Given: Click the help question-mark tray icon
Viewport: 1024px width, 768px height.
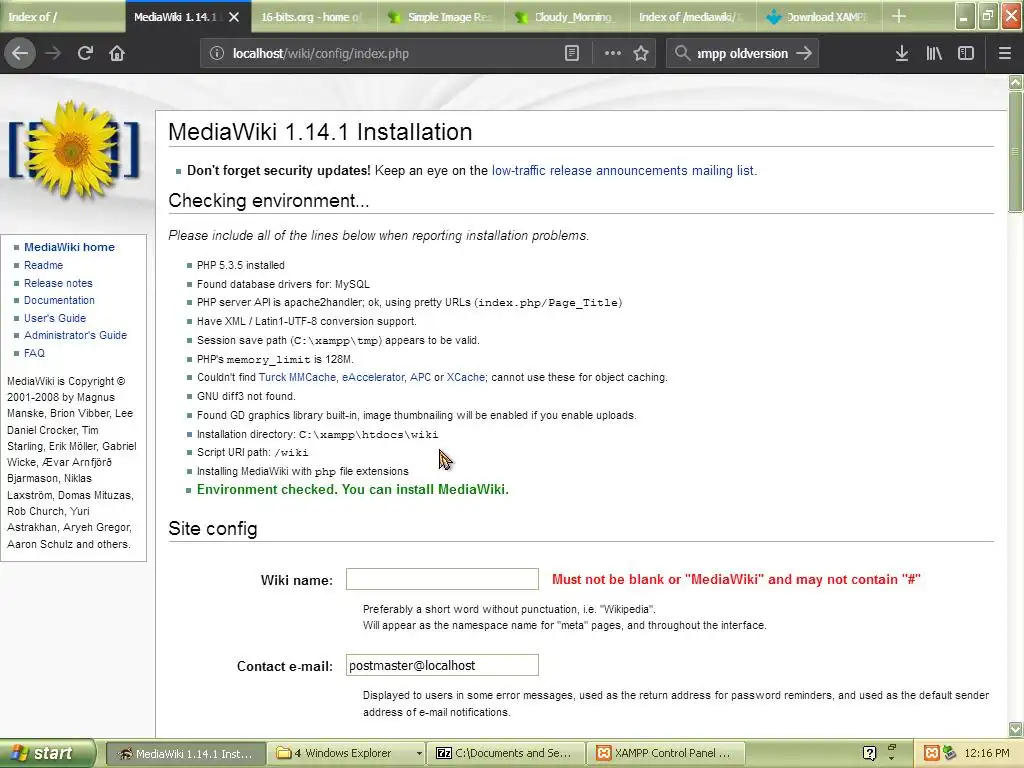Looking at the screenshot, I should tap(869, 753).
